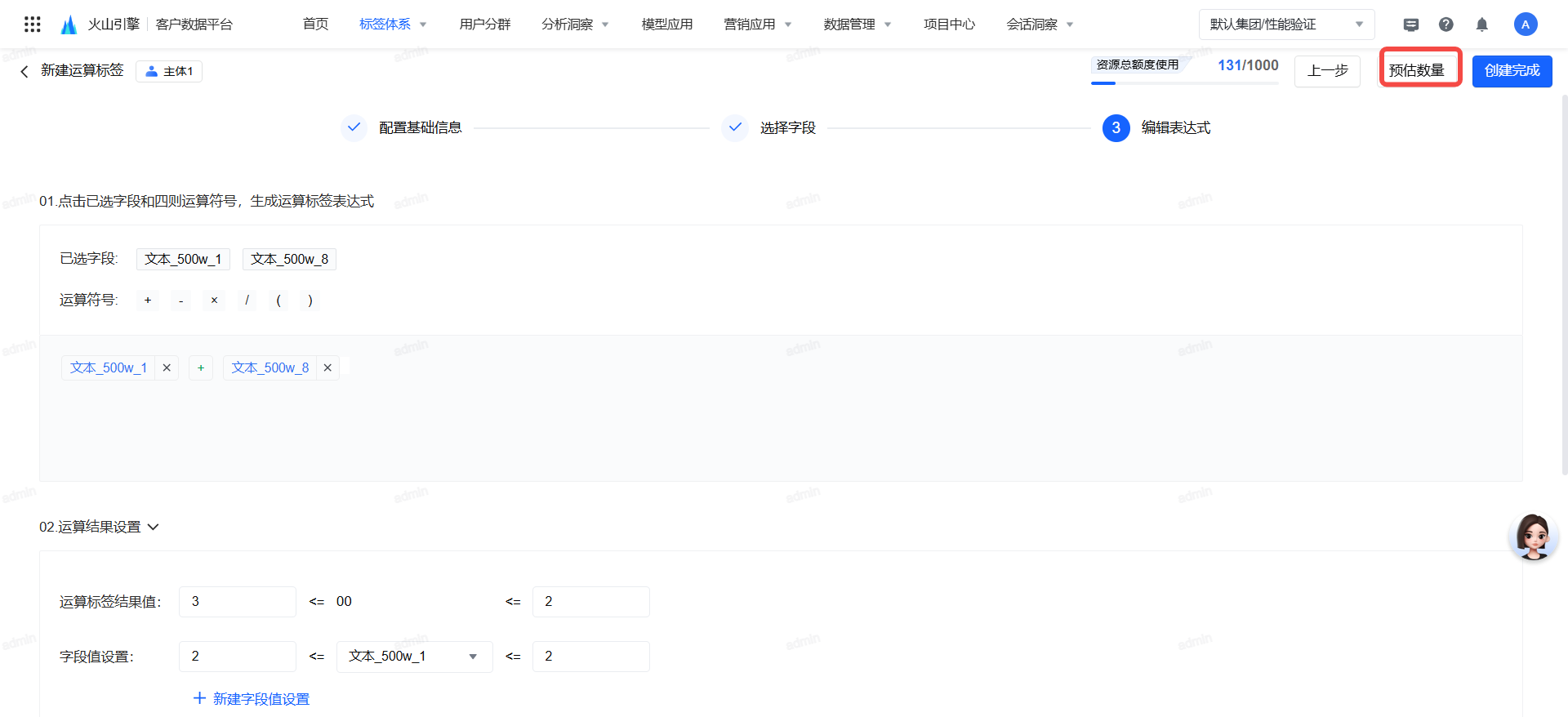Go to step 配置基础信息

tap(401, 128)
